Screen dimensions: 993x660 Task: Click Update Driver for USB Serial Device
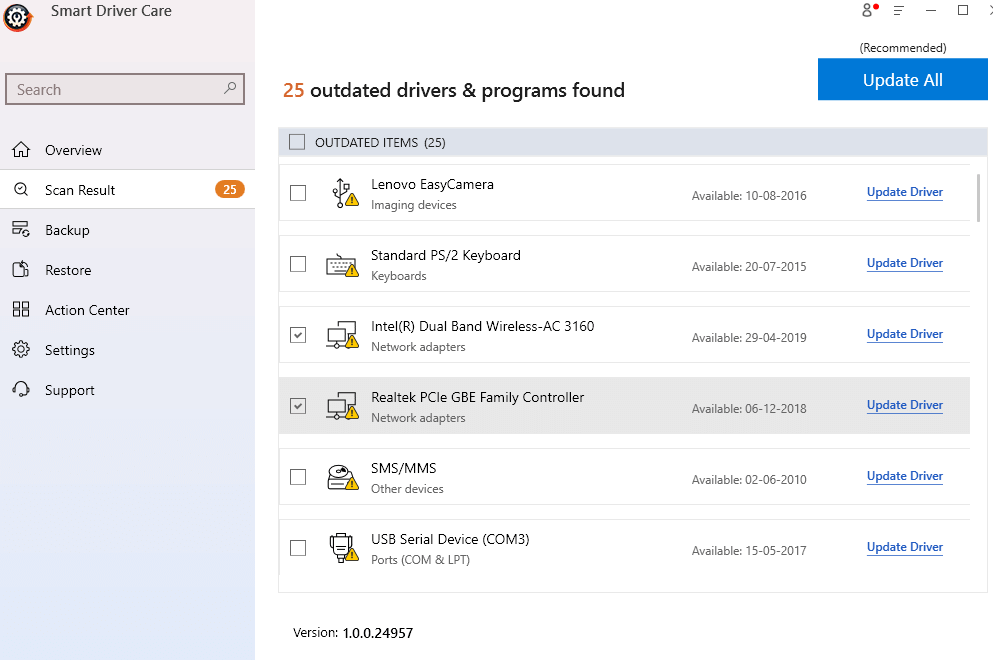tap(904, 547)
